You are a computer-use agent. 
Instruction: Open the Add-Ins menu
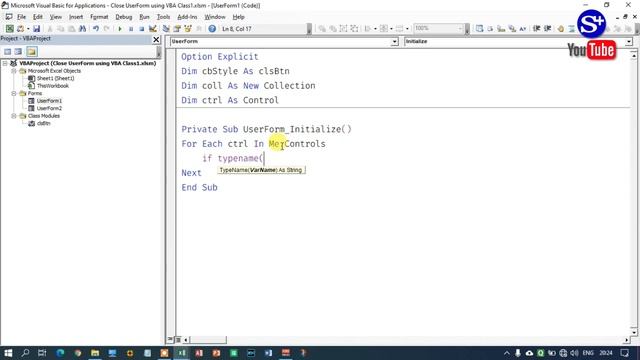pos(187,17)
